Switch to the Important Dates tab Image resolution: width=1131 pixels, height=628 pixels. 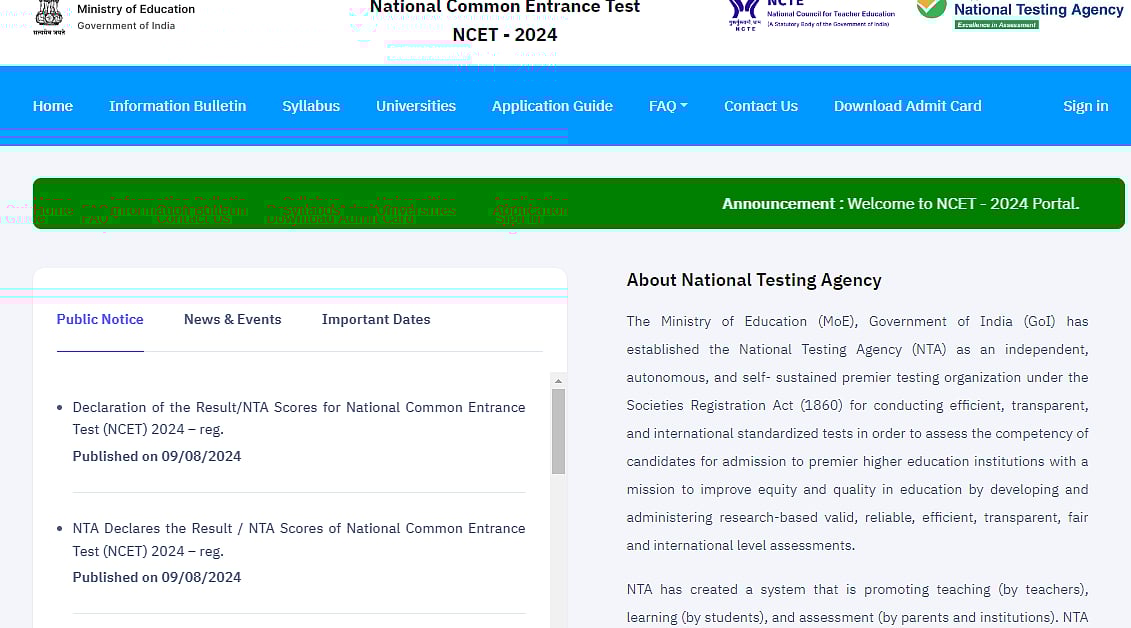[376, 319]
